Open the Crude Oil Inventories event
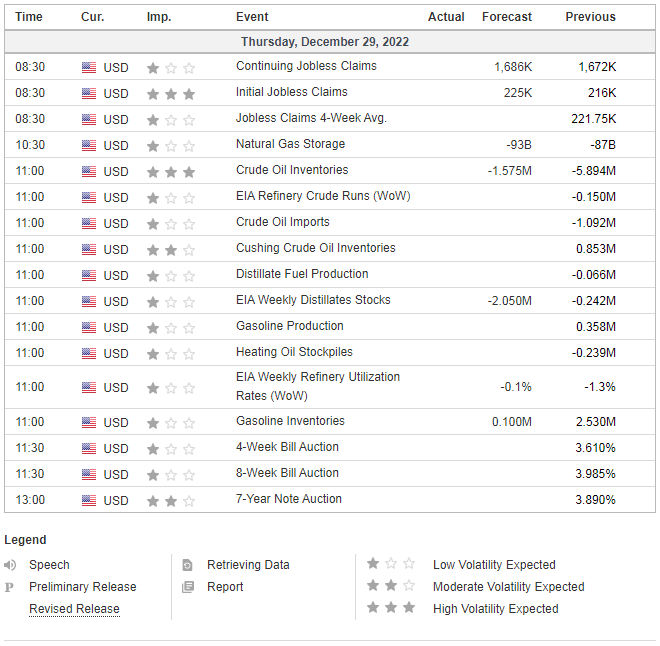Screen dimensions: 660x646 pyautogui.click(x=292, y=170)
